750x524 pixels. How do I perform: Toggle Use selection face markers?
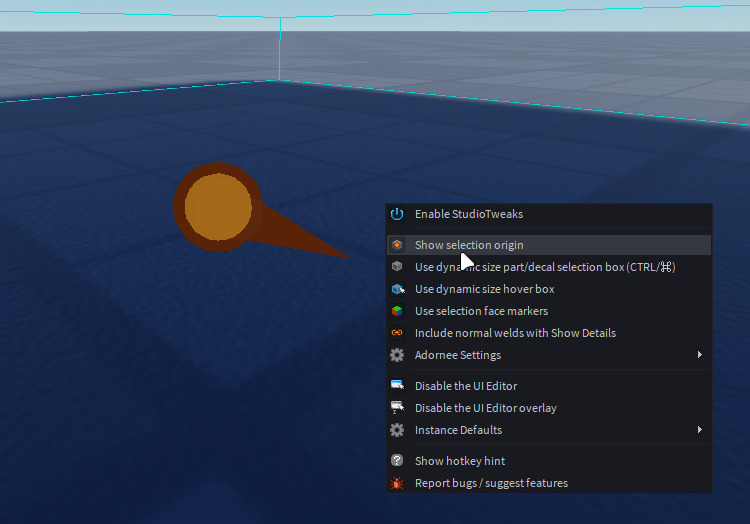(549, 311)
